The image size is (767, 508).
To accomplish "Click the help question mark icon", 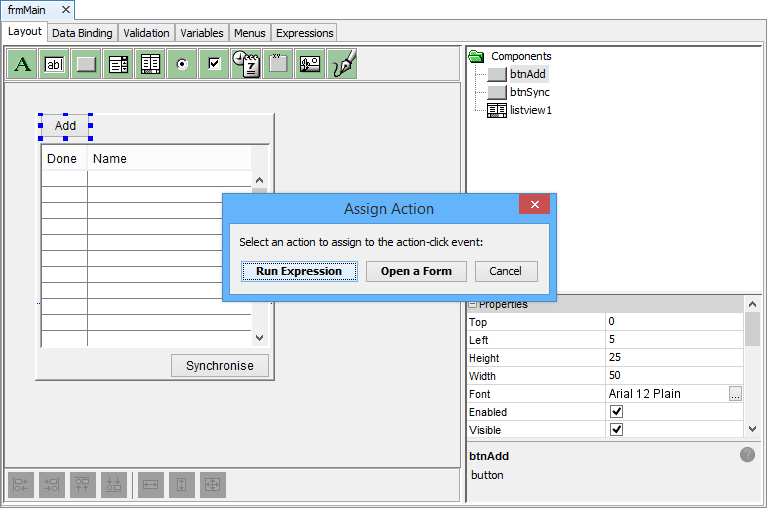I will [747, 455].
